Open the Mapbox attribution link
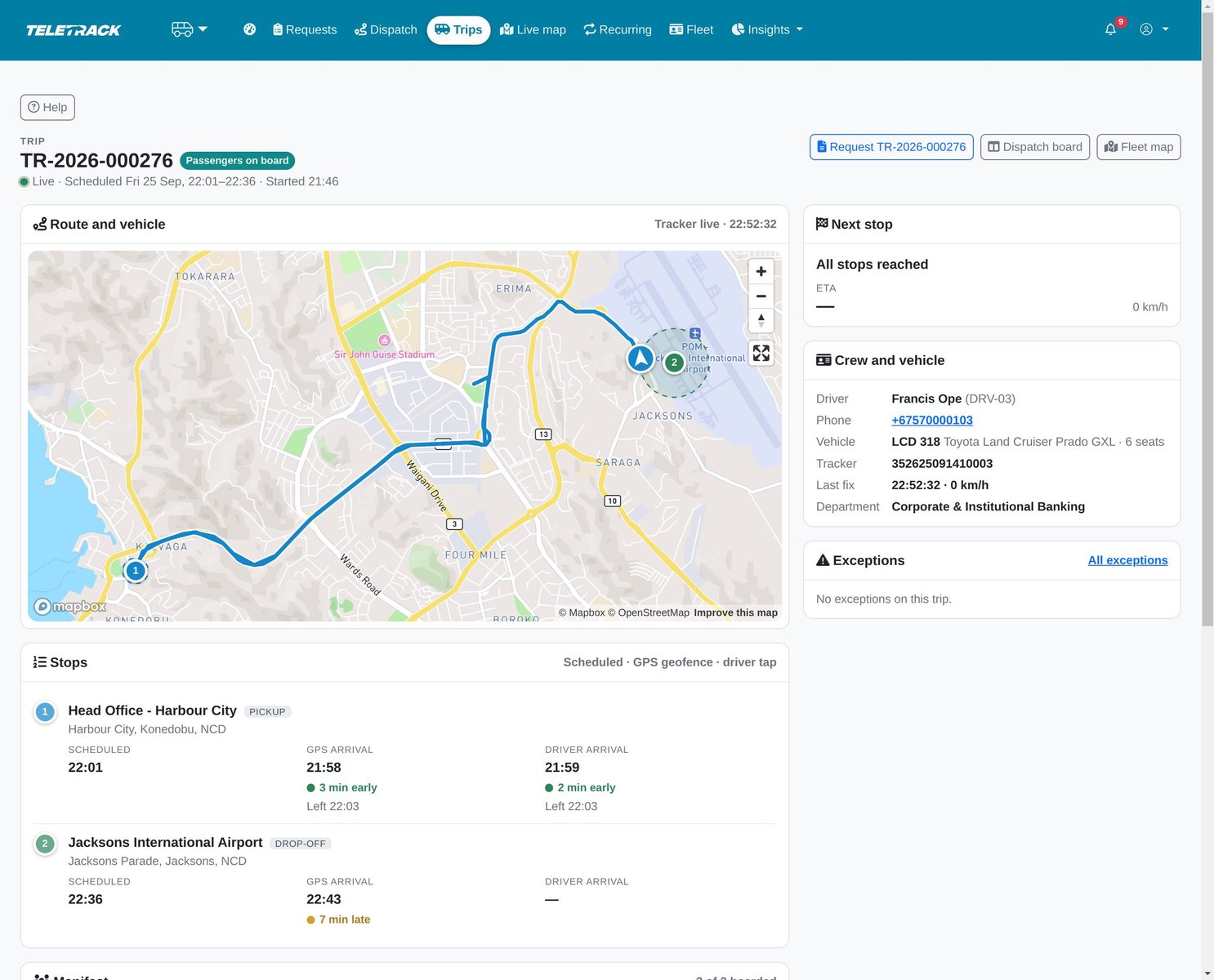 582,612
